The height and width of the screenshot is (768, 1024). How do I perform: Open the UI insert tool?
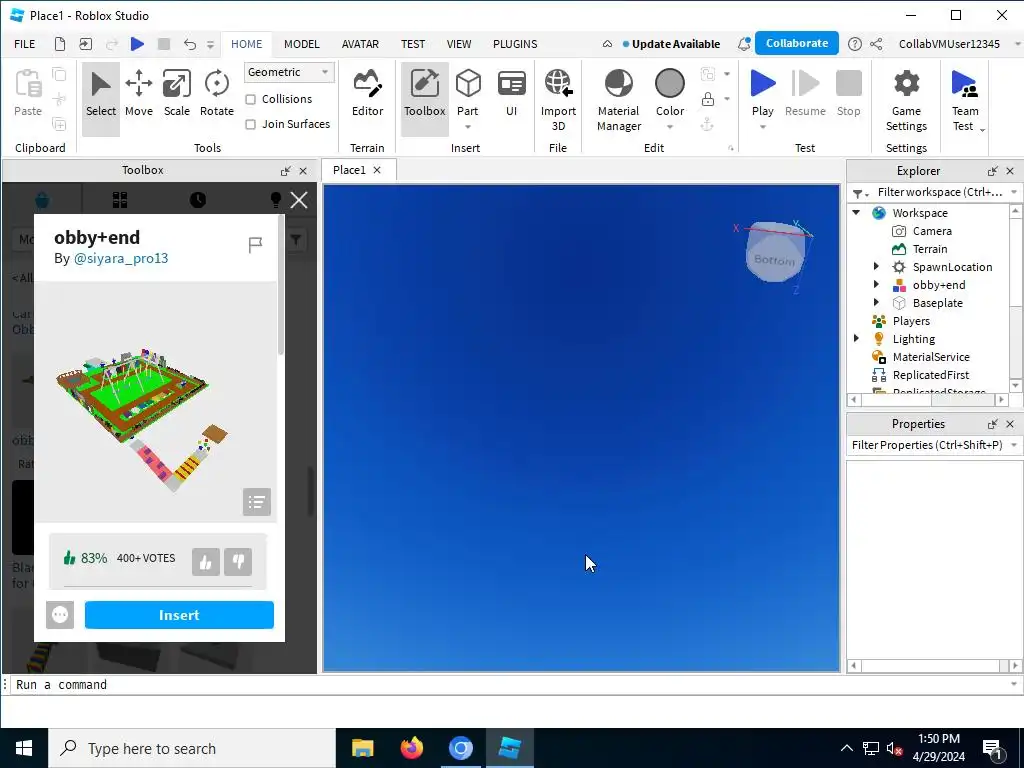coord(511,95)
